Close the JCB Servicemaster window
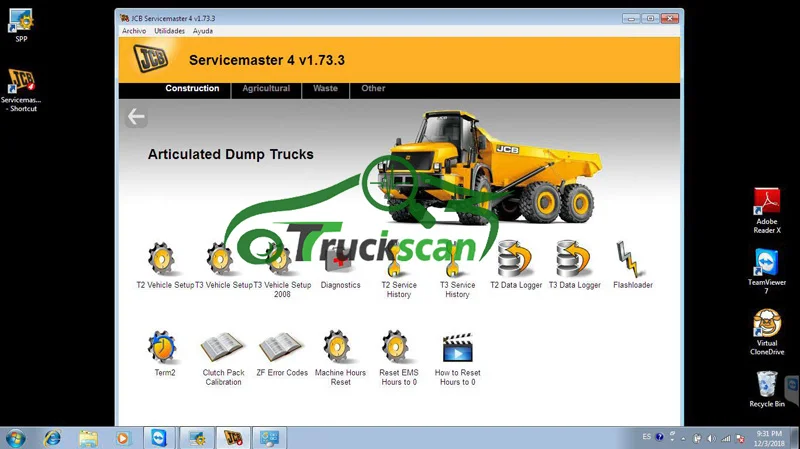This screenshot has width=800, height=449. coord(669,18)
